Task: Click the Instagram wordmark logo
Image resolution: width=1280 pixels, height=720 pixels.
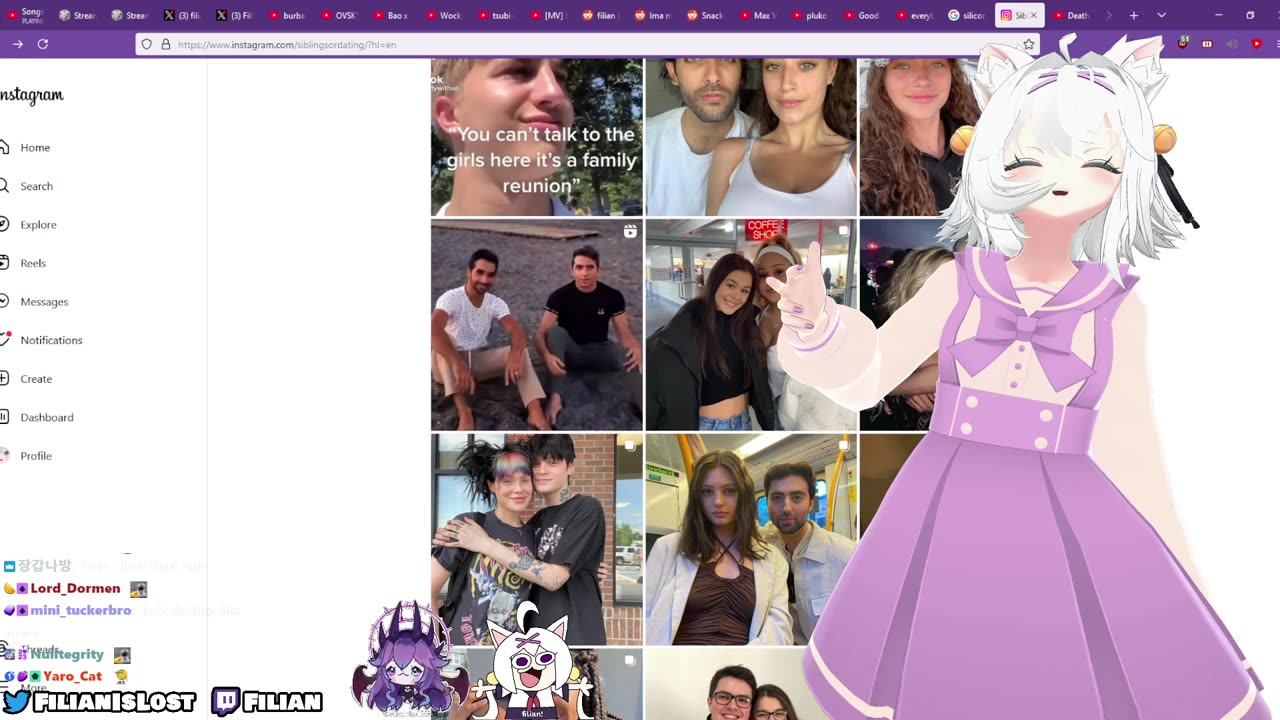Action: point(32,96)
